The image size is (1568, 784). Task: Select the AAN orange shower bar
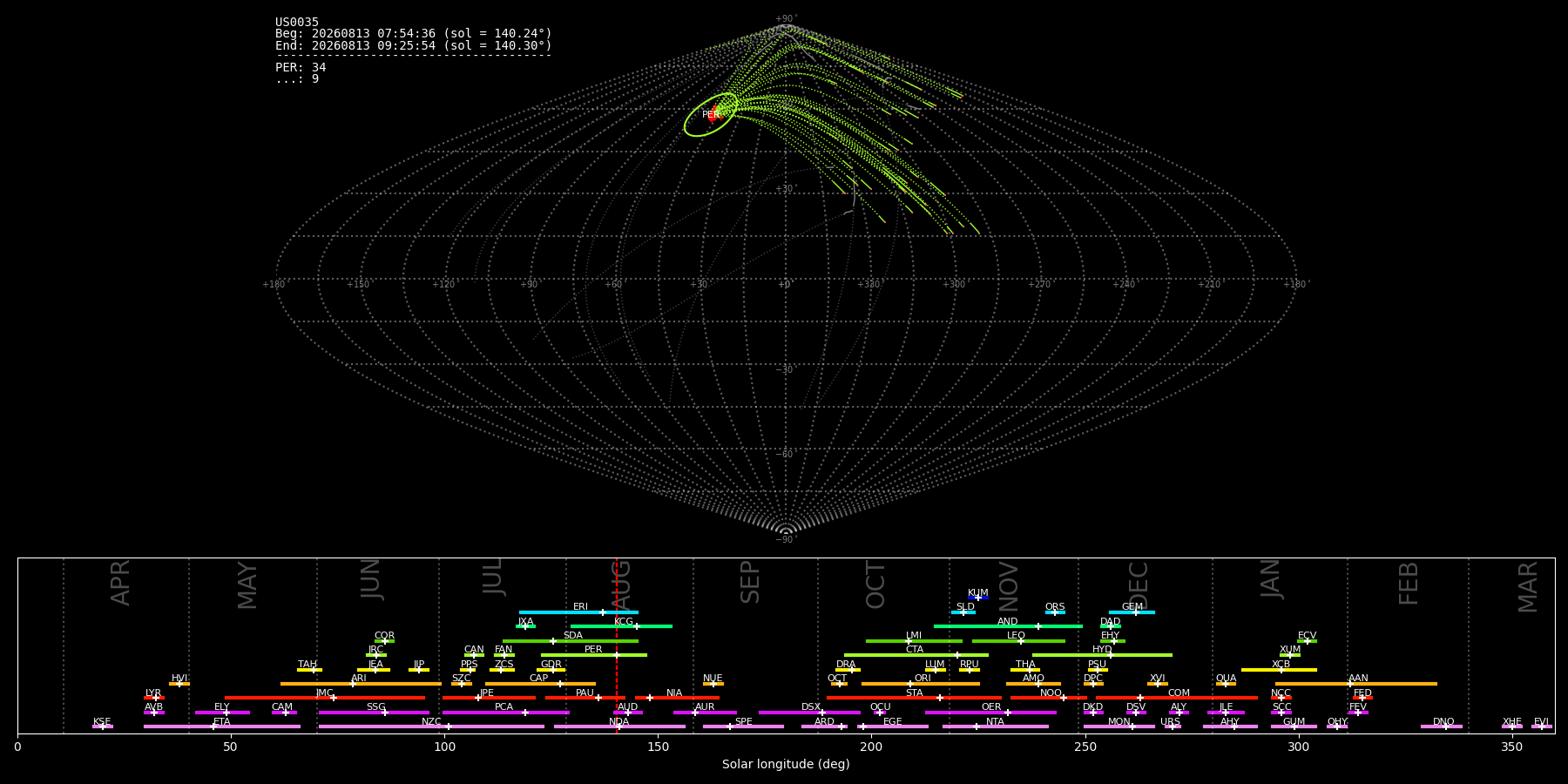(1356, 684)
